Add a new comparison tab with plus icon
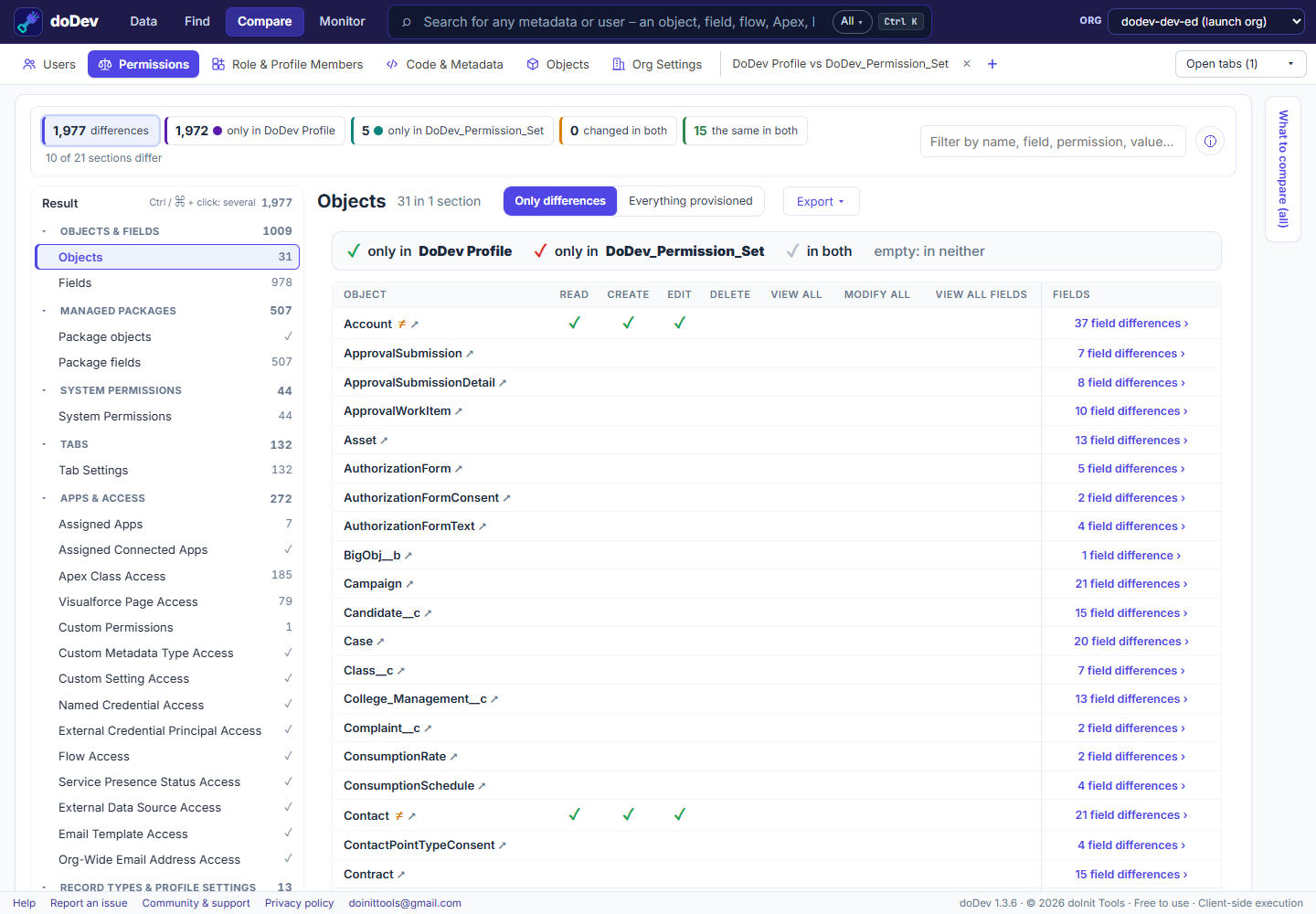Screen dimensions: 1316x914 tap(992, 64)
